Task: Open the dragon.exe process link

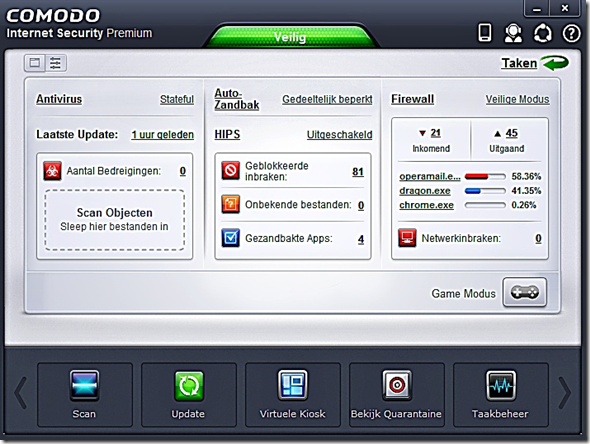Action: point(425,191)
